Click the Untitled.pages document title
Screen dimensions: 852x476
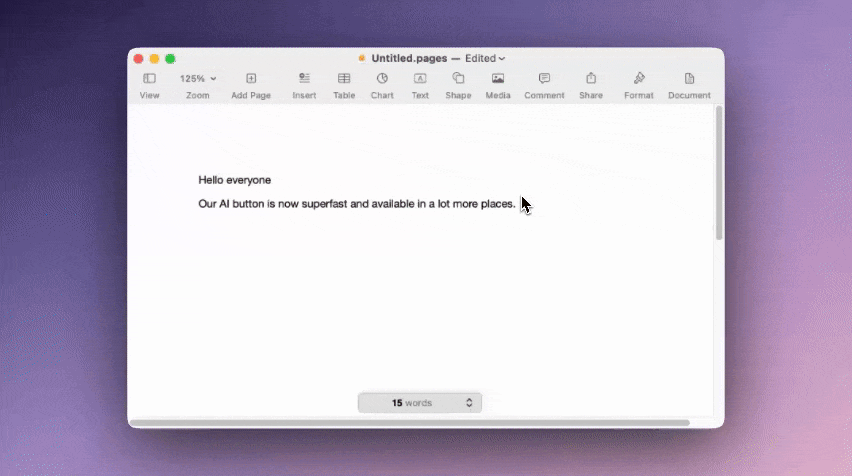tap(409, 58)
